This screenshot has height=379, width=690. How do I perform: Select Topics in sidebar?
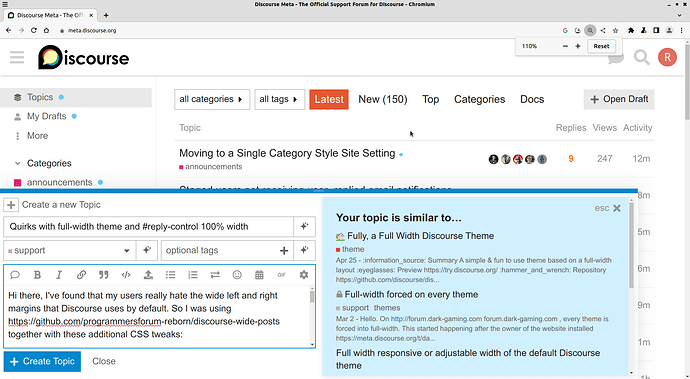76,97
